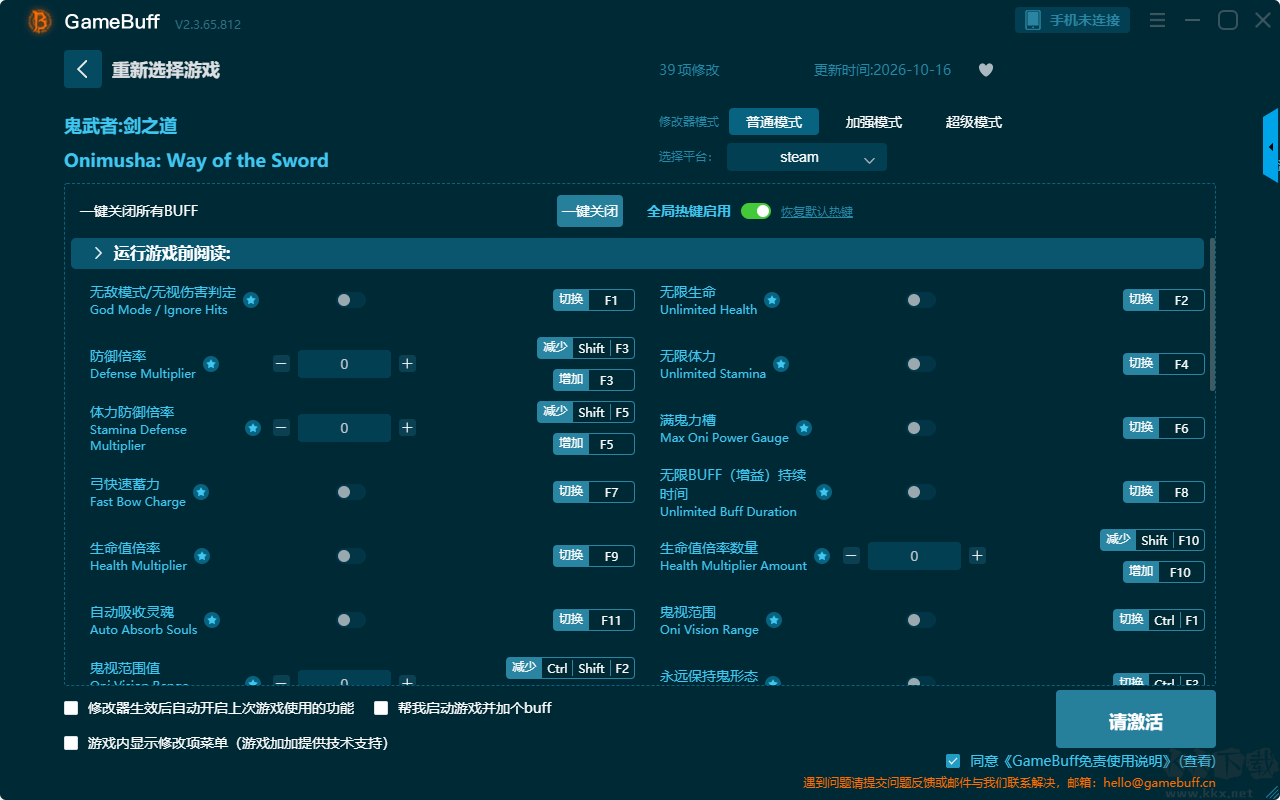Click the 手机未连接 phone icon button
Screen dimensions: 1280x800
click(1073, 20)
